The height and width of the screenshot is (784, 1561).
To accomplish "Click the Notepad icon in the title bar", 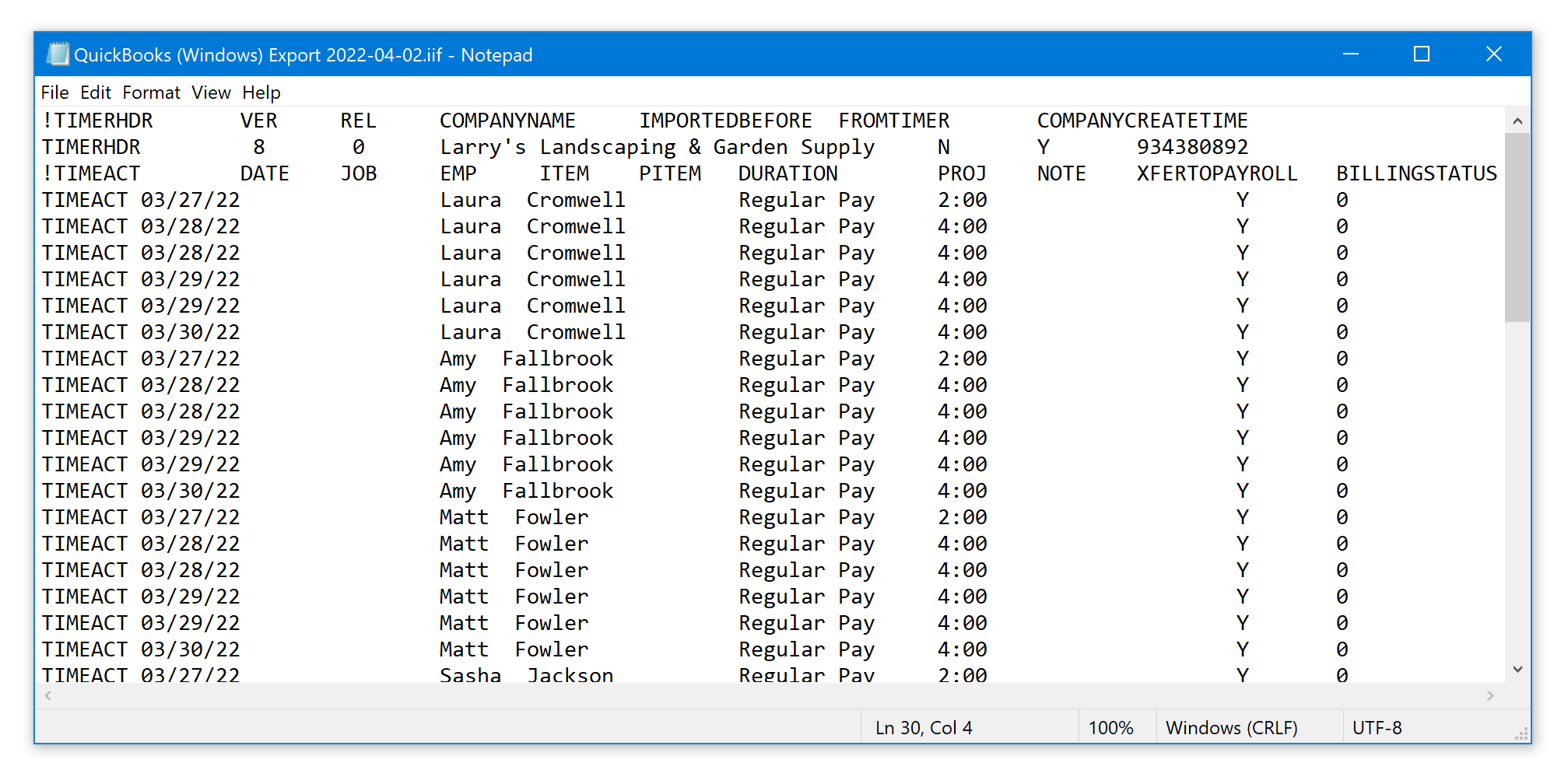I will [x=58, y=54].
